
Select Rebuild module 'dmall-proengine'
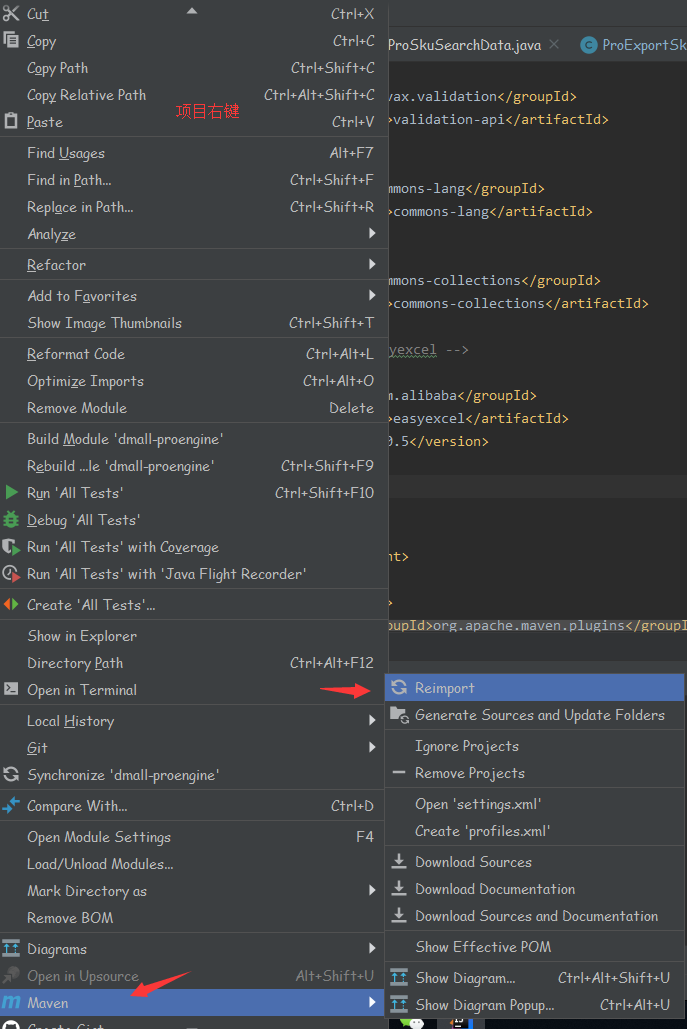120,466
